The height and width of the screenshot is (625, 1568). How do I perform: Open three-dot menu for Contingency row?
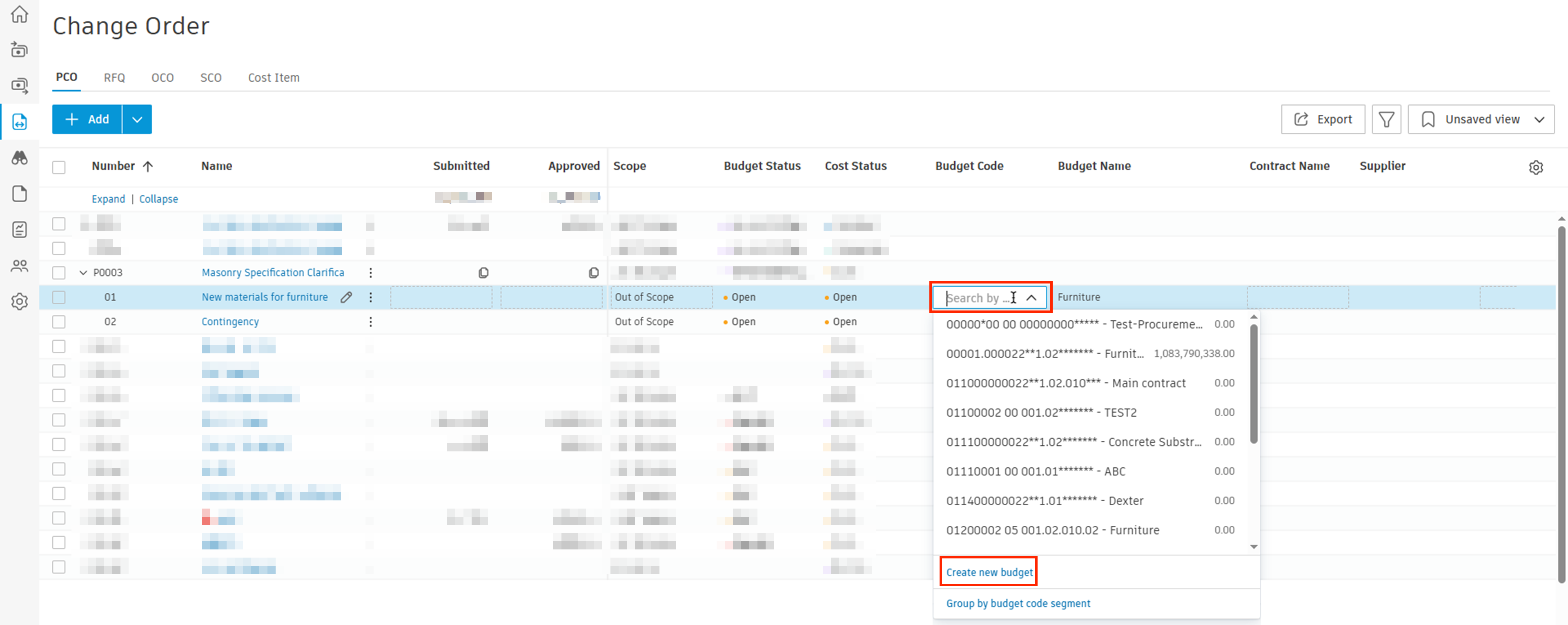click(x=371, y=321)
